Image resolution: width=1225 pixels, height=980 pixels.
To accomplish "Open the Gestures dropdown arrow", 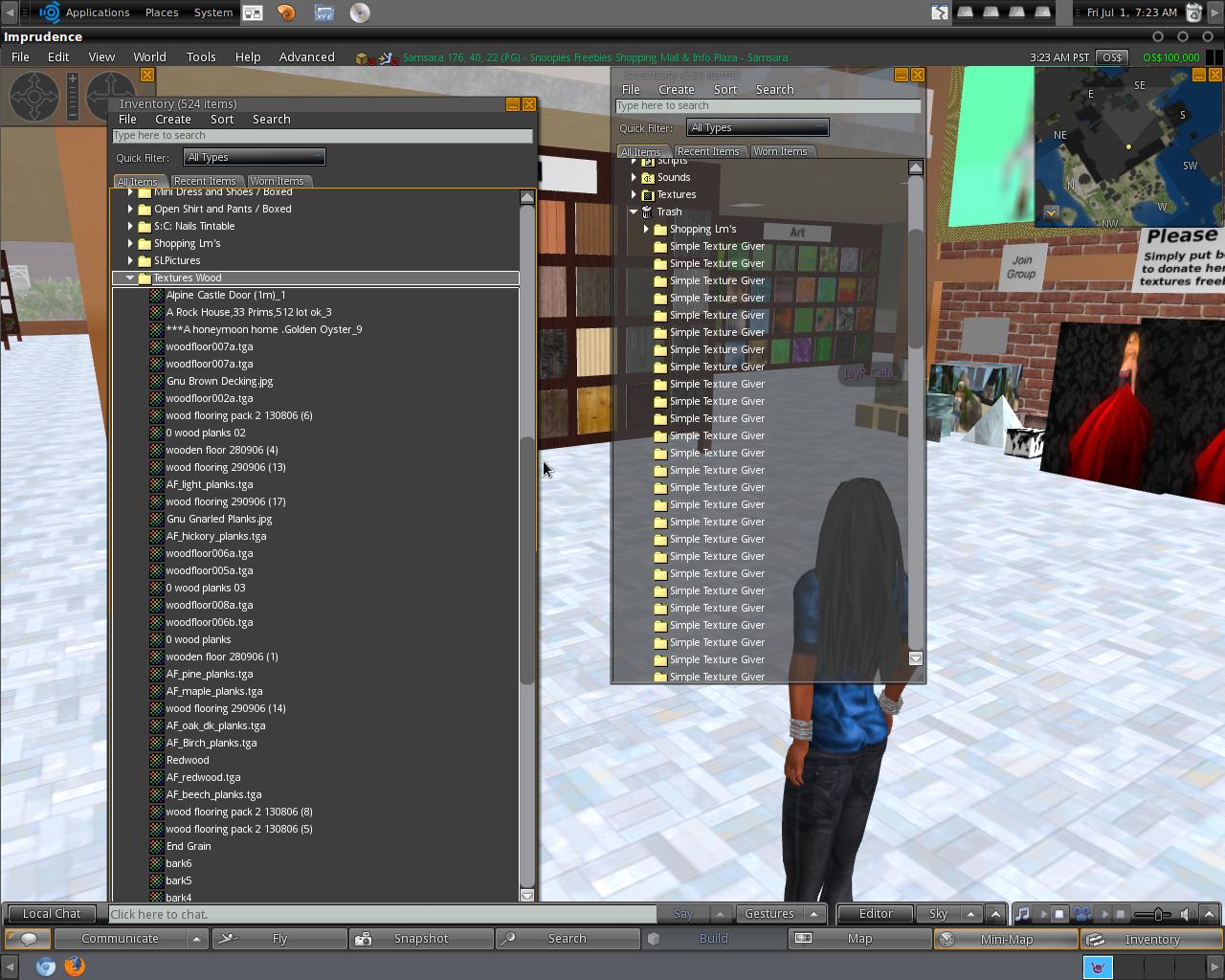I will tap(813, 914).
